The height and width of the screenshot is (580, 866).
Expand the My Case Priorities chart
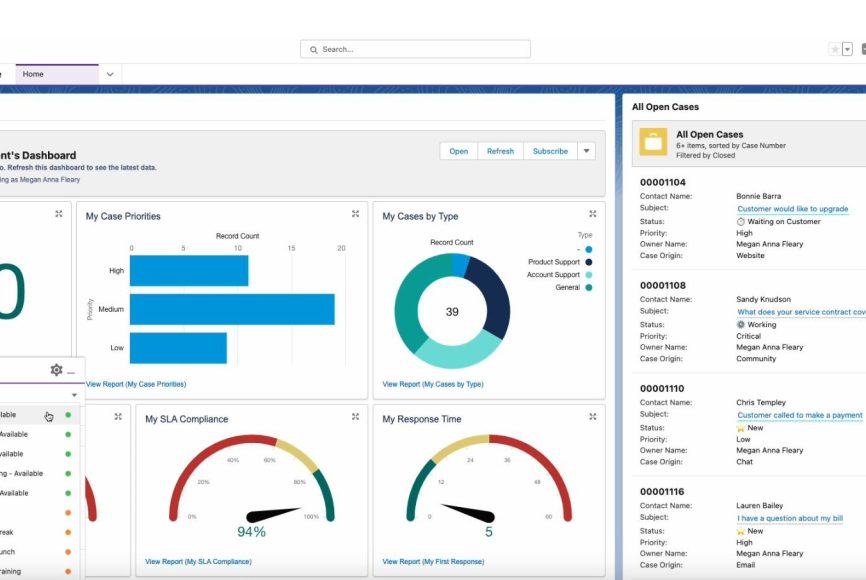[355, 214]
